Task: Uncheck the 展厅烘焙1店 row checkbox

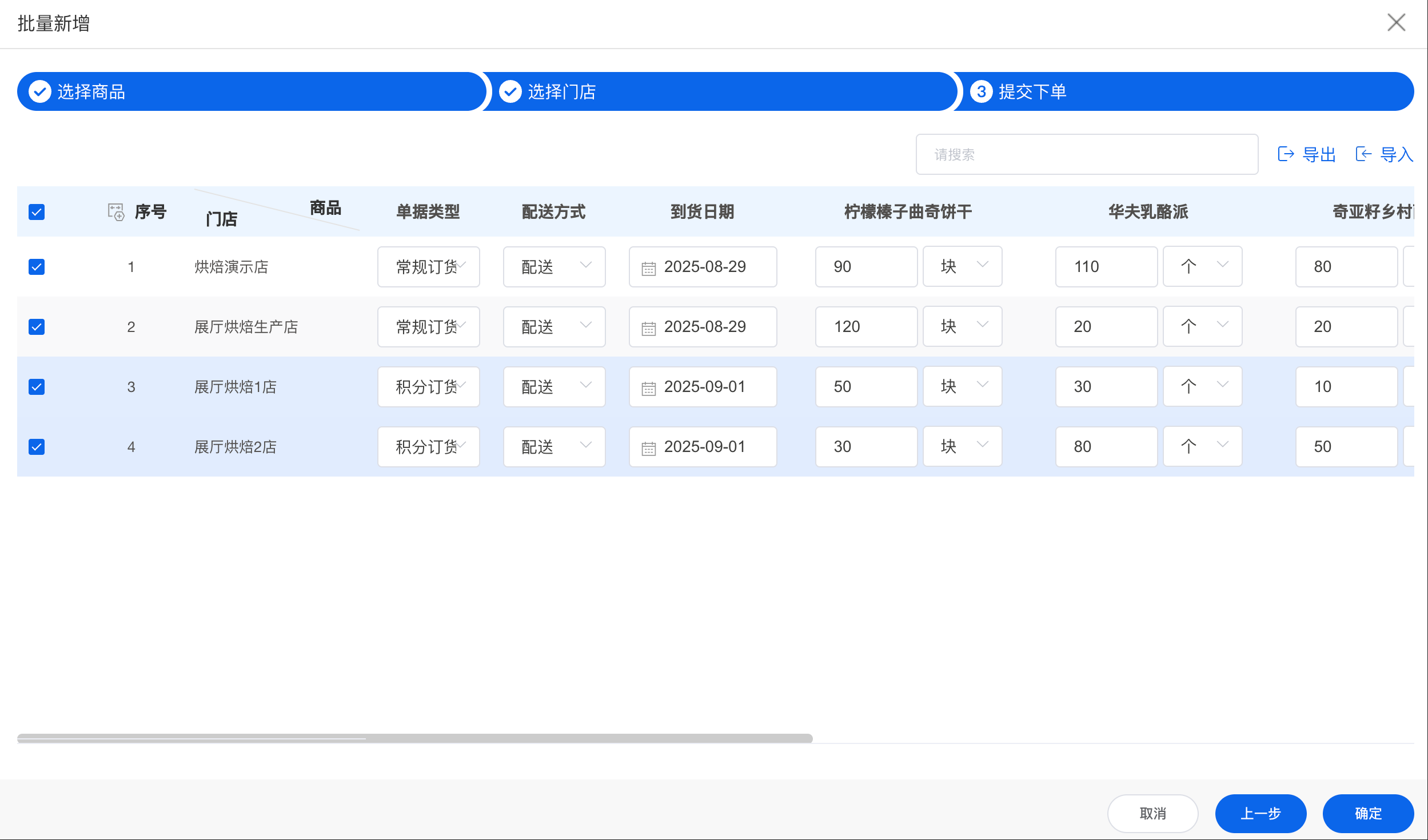Action: tap(37, 387)
